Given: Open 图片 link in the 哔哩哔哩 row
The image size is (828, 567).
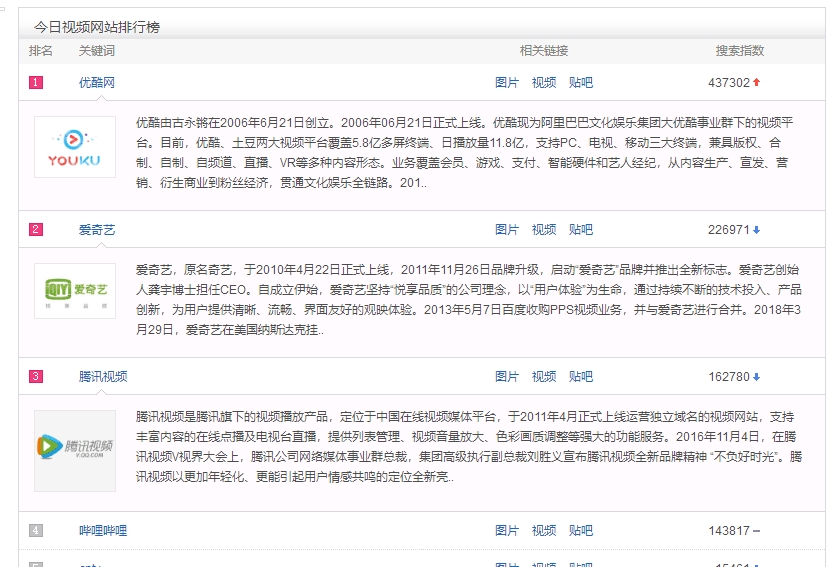Looking at the screenshot, I should click(507, 531).
